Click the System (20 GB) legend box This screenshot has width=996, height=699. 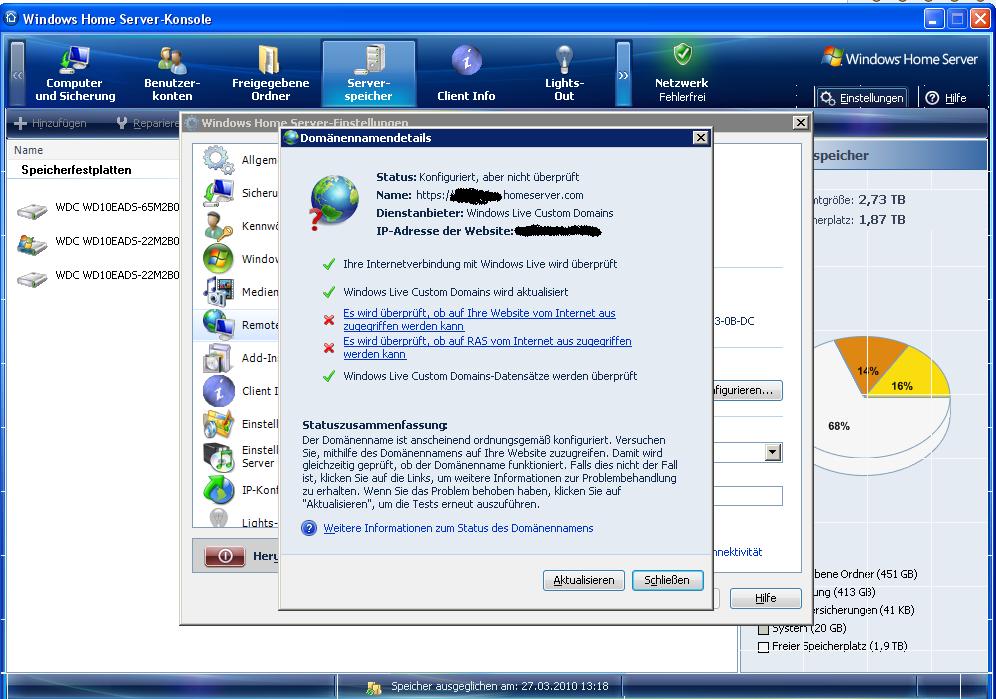coord(764,630)
